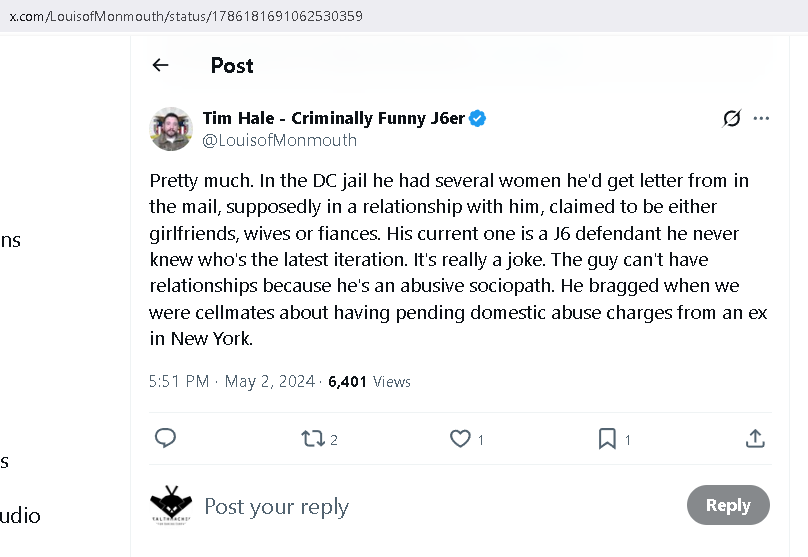Open Tim Hale's profile picture
This screenshot has width=808, height=557.
point(171,129)
